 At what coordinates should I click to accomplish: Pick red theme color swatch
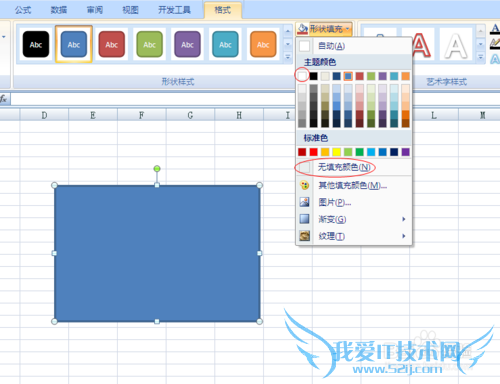(360, 76)
